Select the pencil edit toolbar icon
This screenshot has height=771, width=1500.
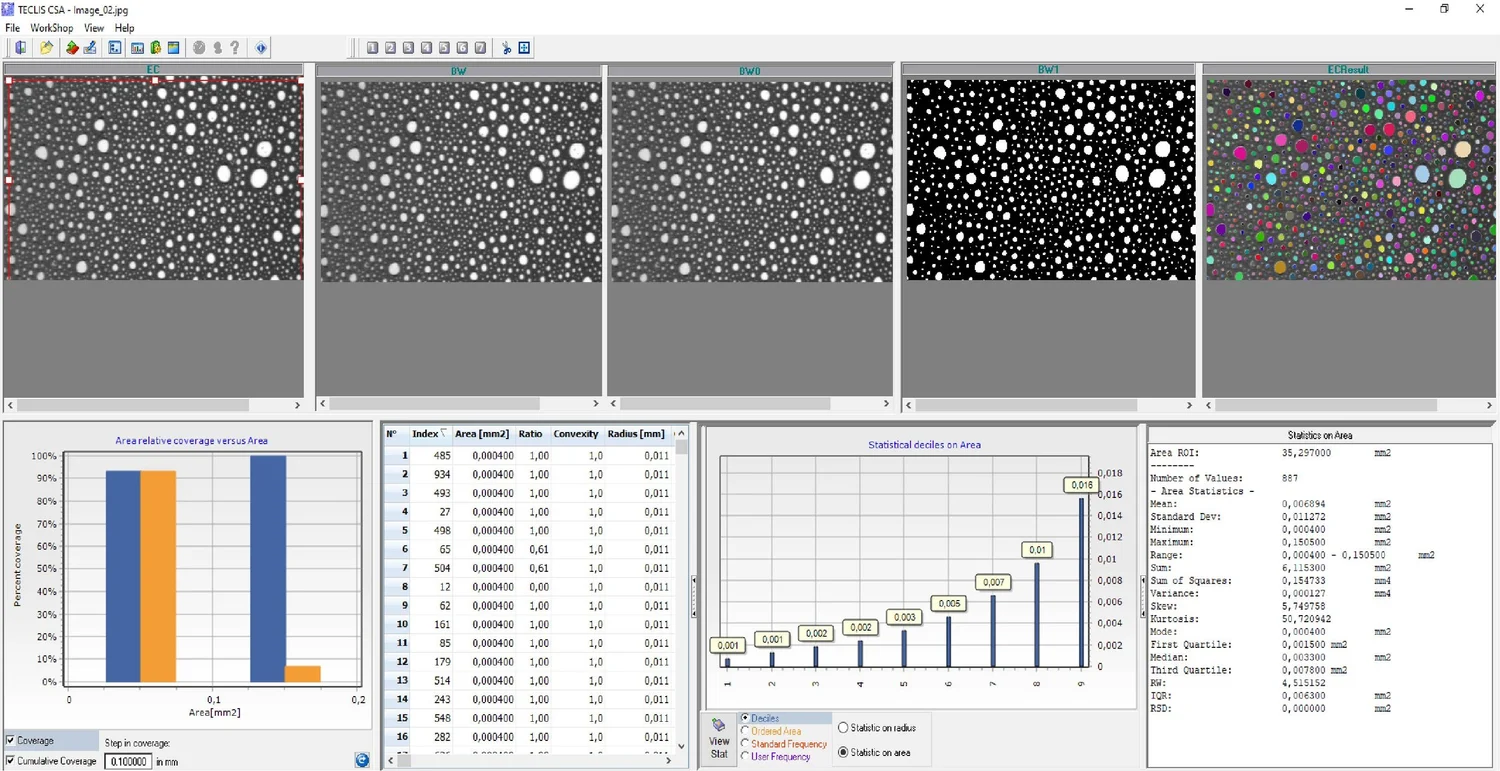click(x=89, y=47)
